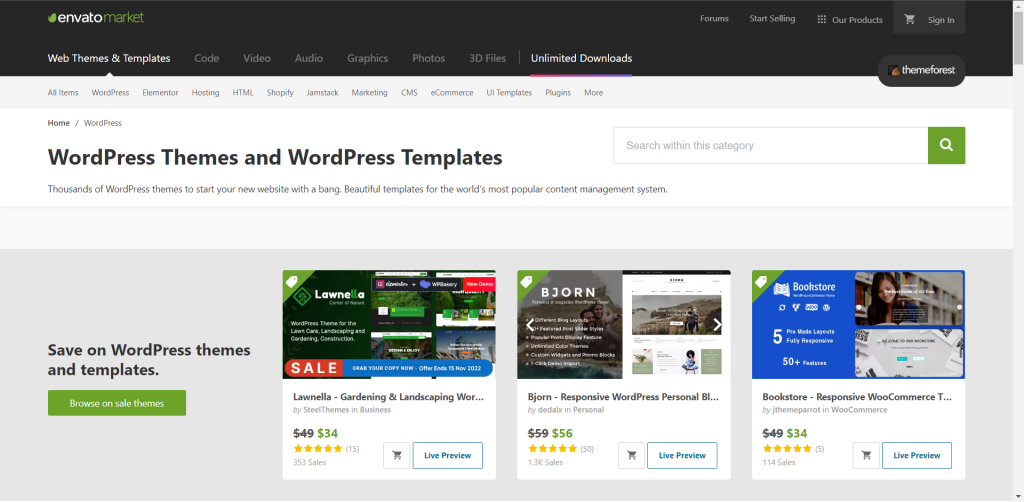Open Lawnella Gardening & Landscaping title
This screenshot has width=1024, height=502.
[x=389, y=396]
